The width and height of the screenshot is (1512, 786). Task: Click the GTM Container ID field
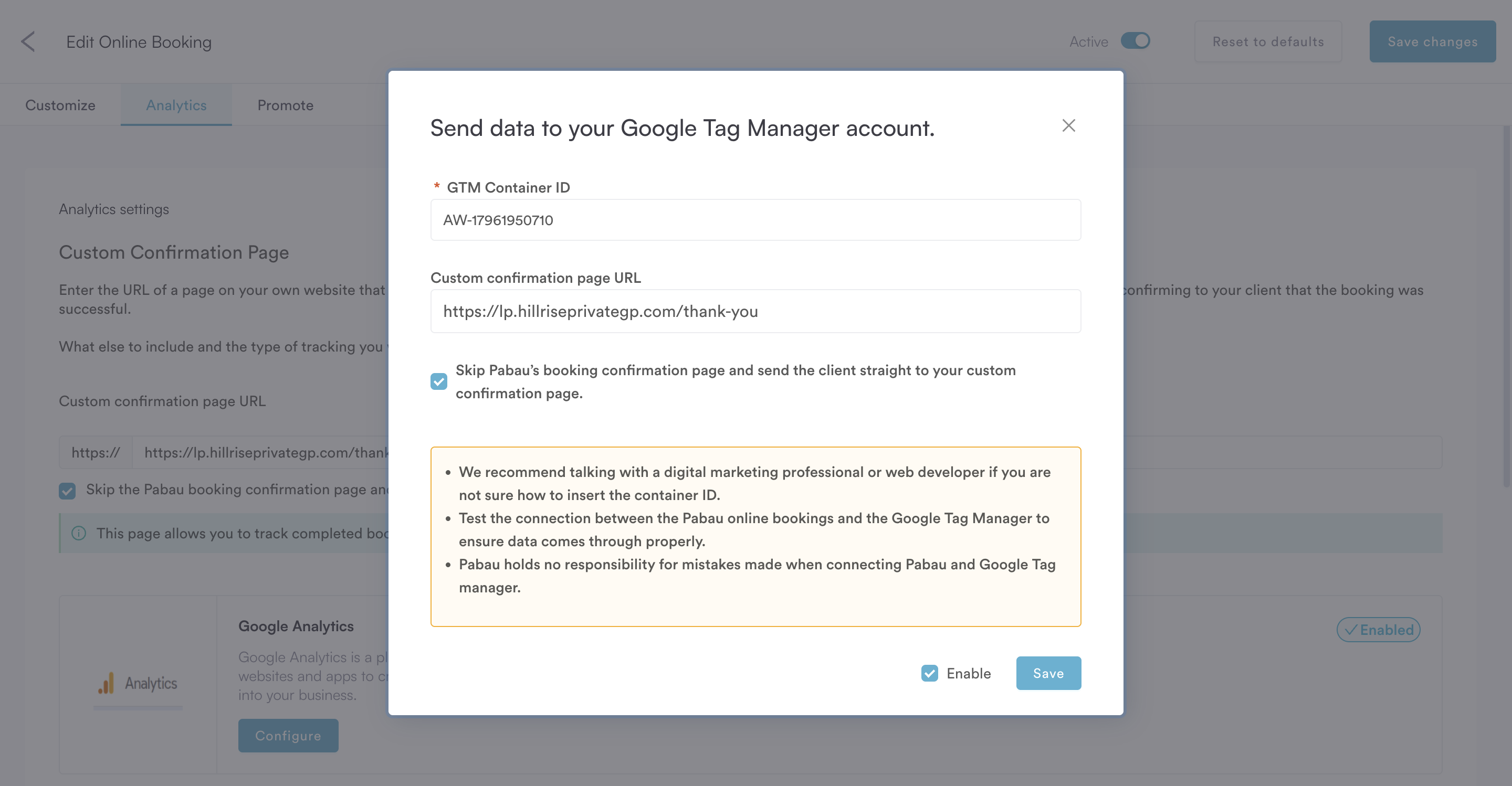click(755, 220)
